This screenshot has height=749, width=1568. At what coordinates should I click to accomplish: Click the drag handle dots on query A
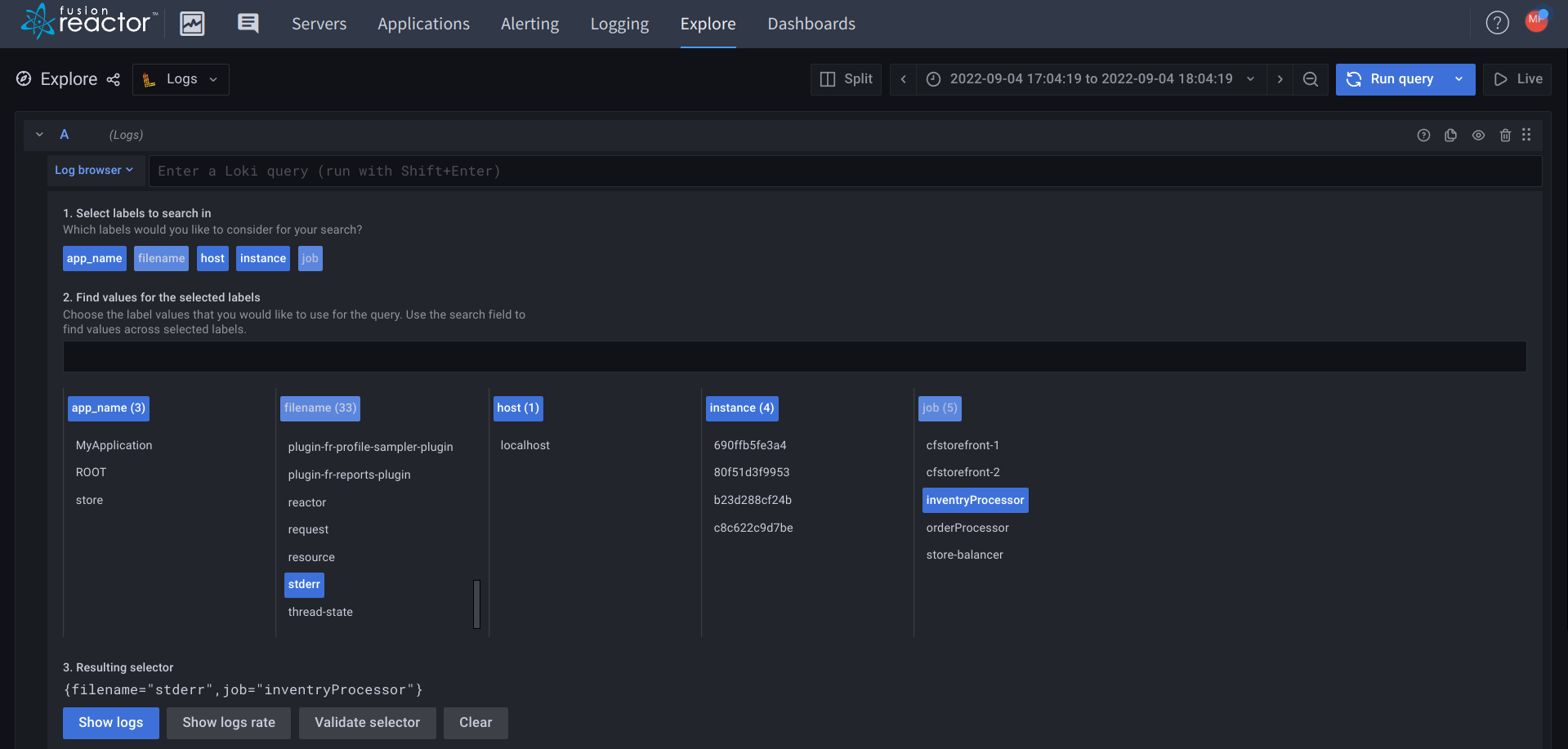tap(1526, 135)
